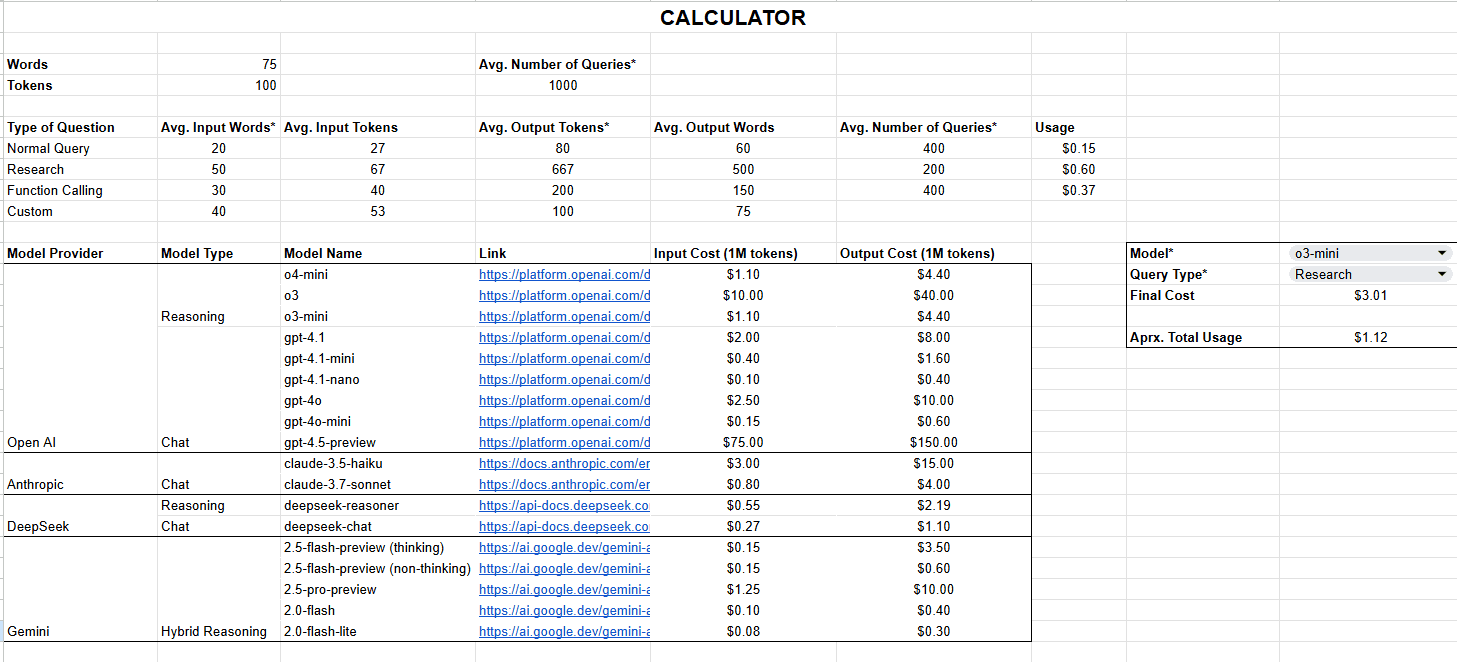Screen dimensions: 1457x662
Task: Select the $0.30 output cost cell
Action: (934, 631)
